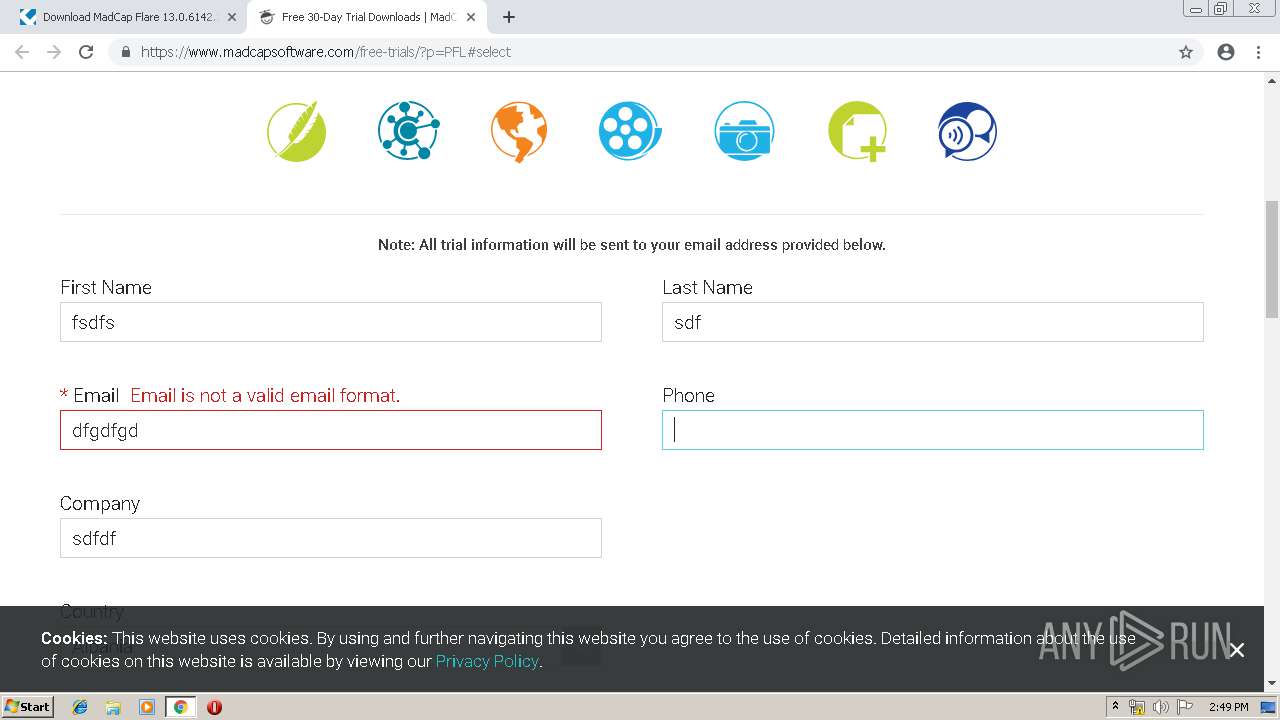Screen dimensions: 1280x720
Task: Close the Free 30-Day Trial Downloads tab
Action: tap(471, 17)
